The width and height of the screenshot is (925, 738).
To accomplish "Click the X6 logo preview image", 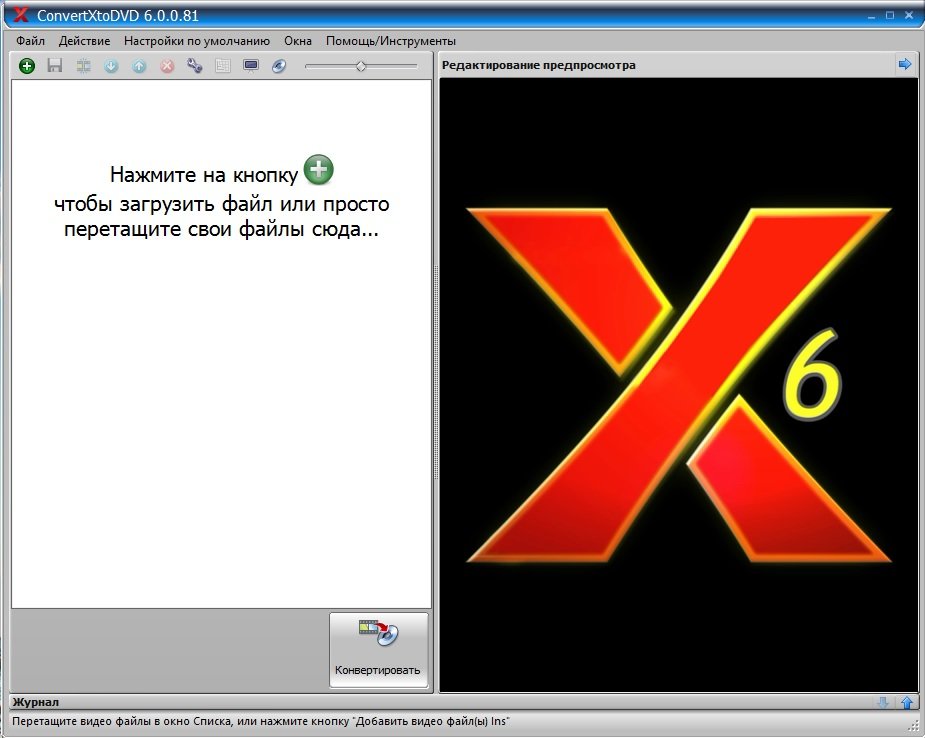I will pyautogui.click(x=679, y=385).
